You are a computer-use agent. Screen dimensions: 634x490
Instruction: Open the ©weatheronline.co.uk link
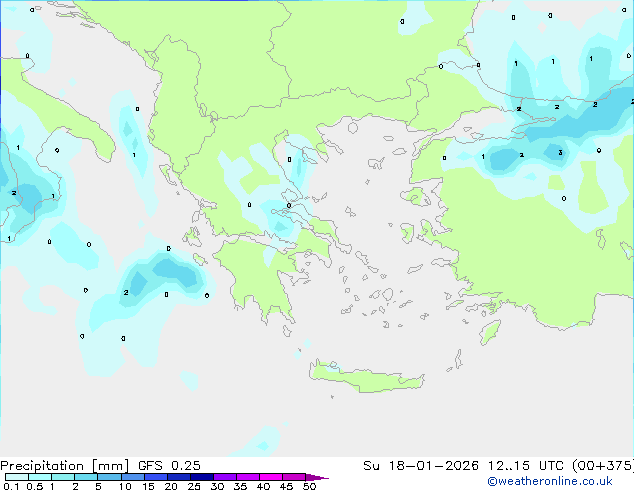tap(550, 481)
